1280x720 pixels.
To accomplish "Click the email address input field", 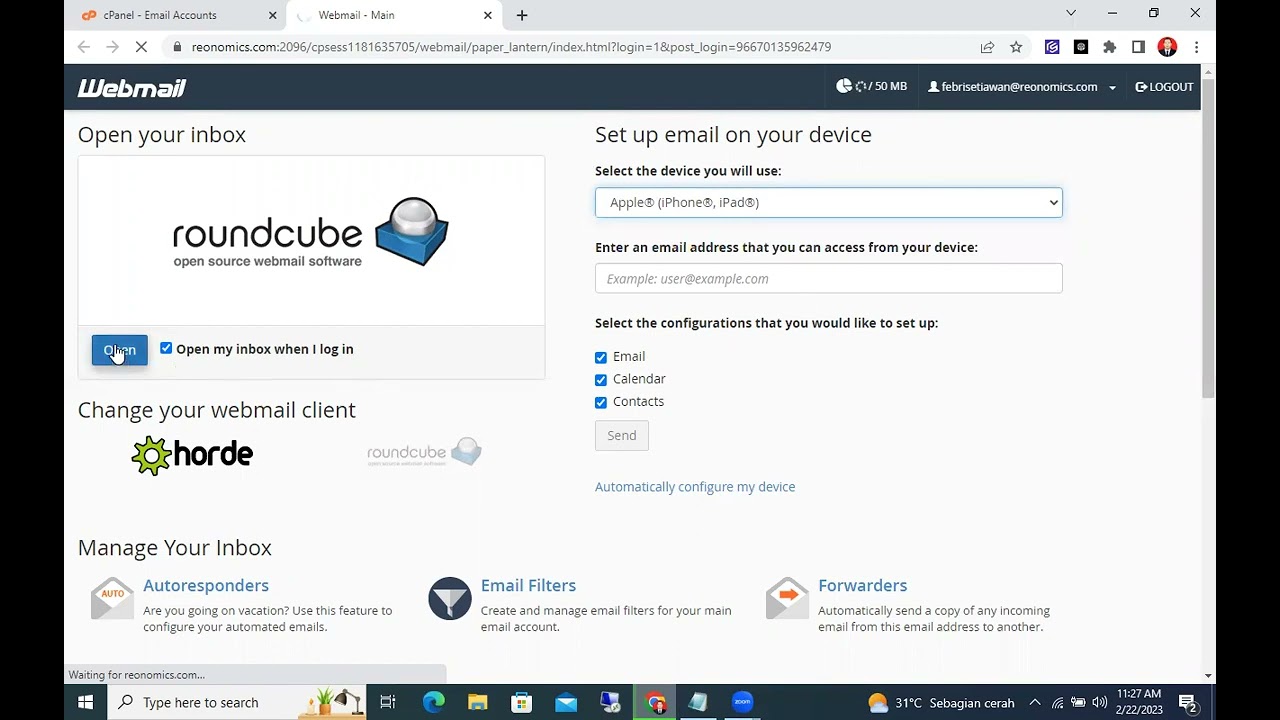I will click(x=828, y=278).
